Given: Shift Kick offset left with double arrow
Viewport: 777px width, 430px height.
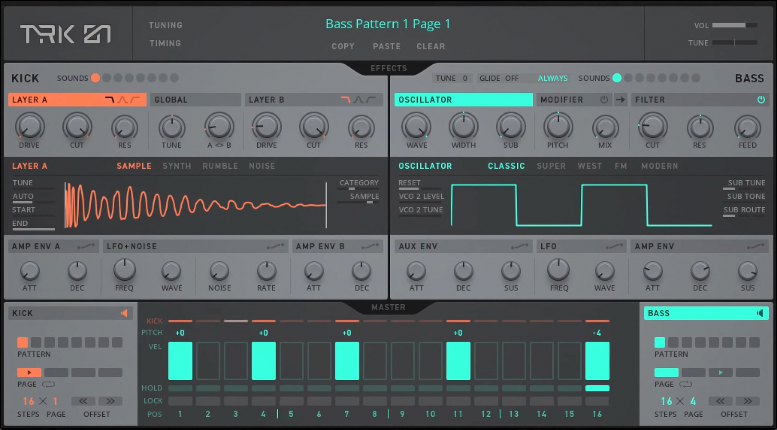Looking at the screenshot, I should [x=83, y=401].
